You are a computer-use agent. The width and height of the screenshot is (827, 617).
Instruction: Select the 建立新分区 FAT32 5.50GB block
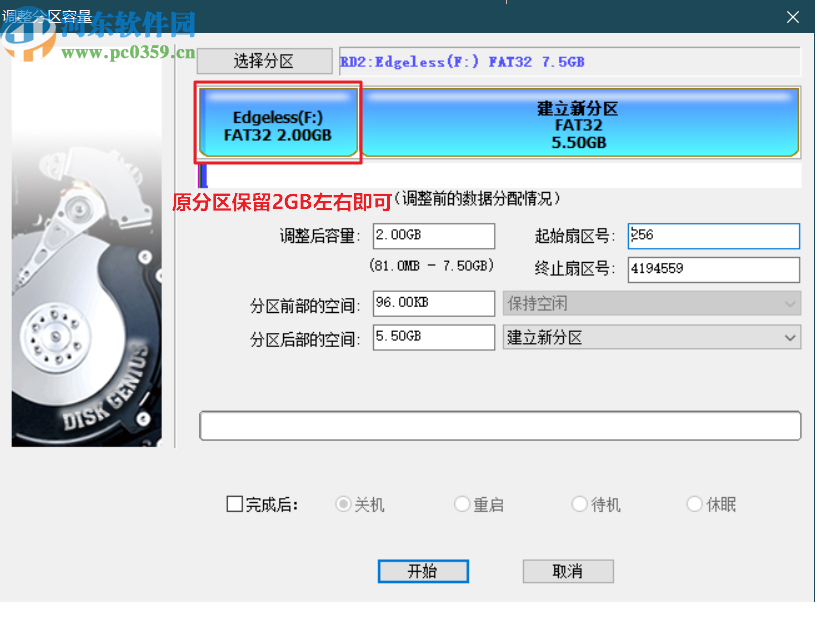coord(579,122)
